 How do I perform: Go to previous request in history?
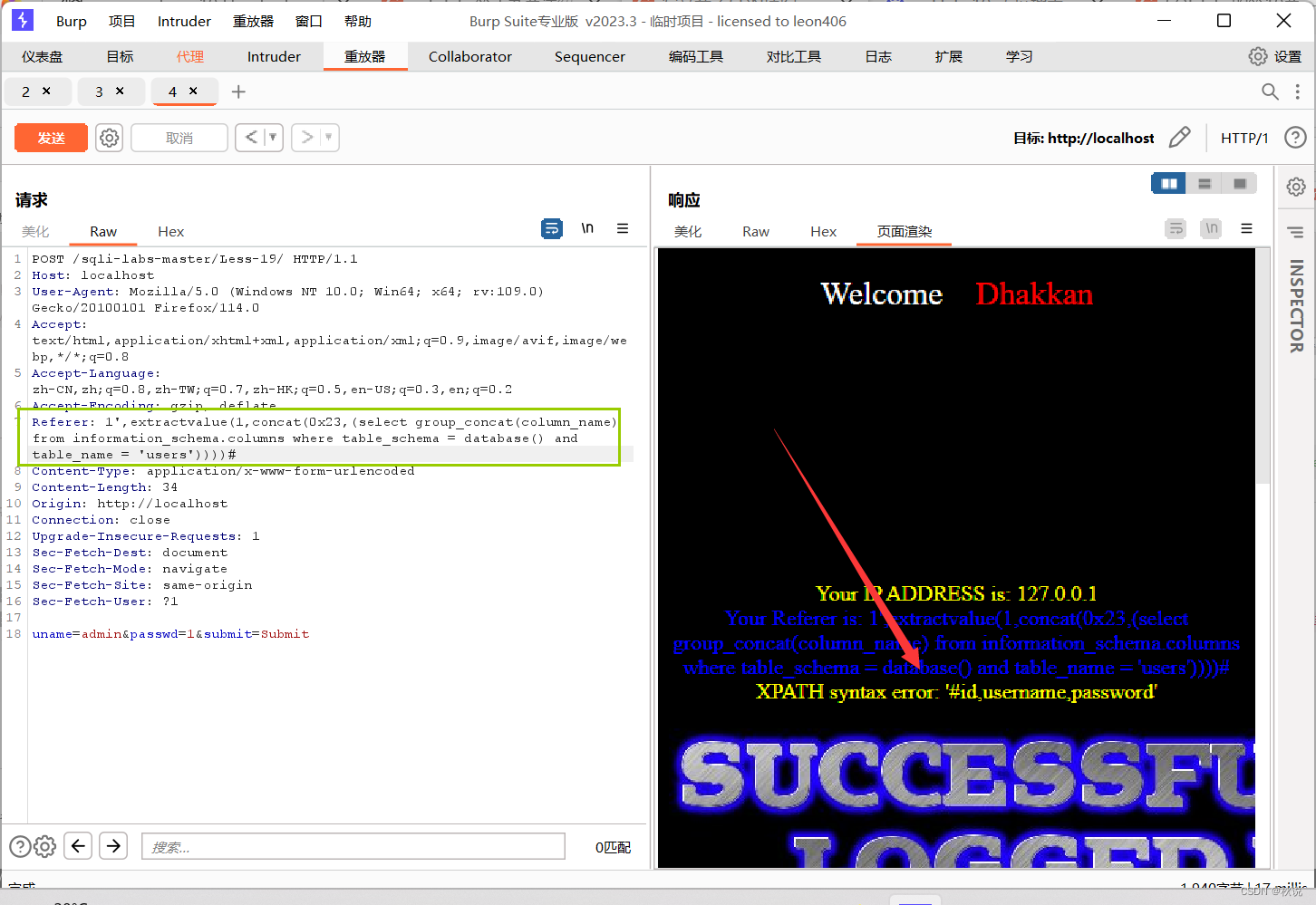(251, 138)
